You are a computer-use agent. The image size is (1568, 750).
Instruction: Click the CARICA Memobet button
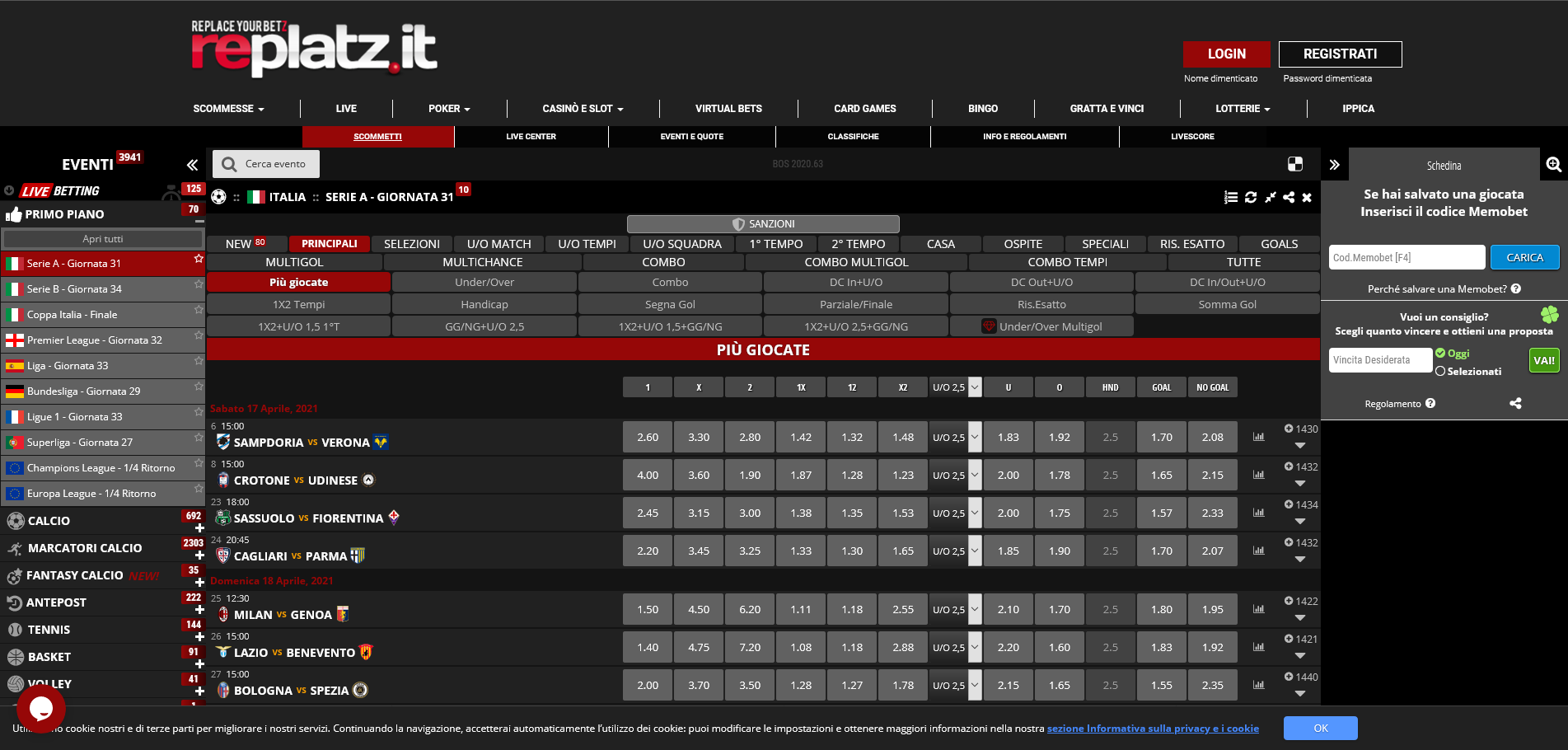(x=1524, y=257)
